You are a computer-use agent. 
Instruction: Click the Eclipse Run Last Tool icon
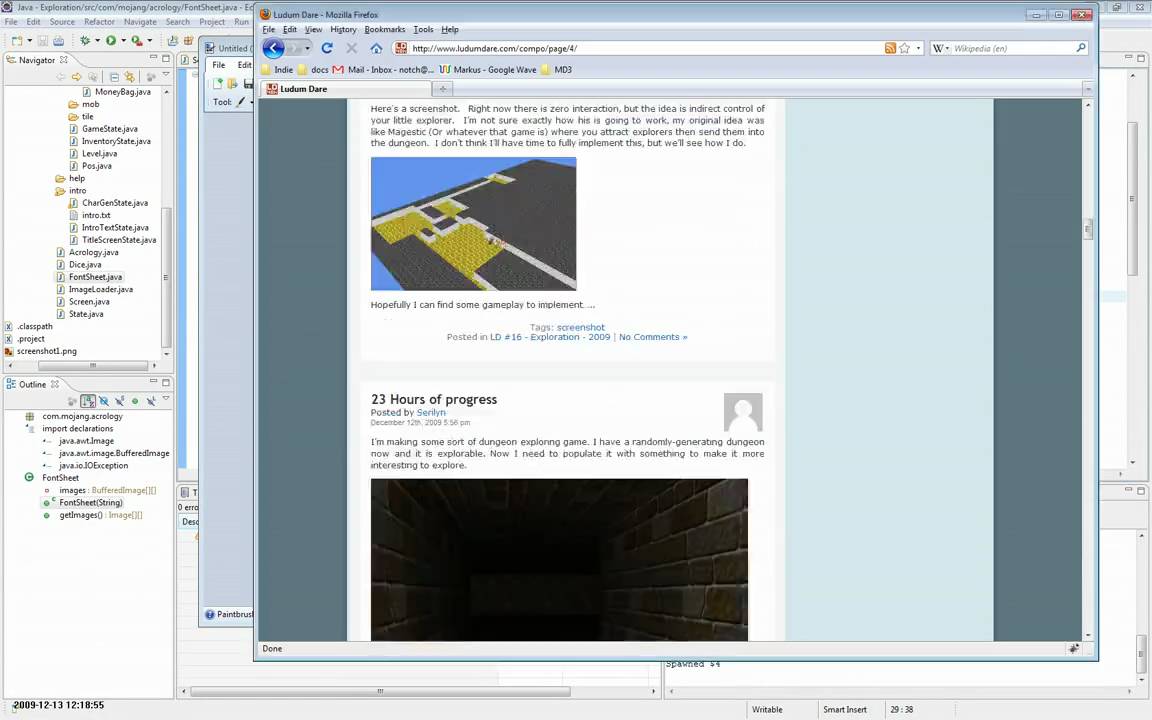click(137, 40)
